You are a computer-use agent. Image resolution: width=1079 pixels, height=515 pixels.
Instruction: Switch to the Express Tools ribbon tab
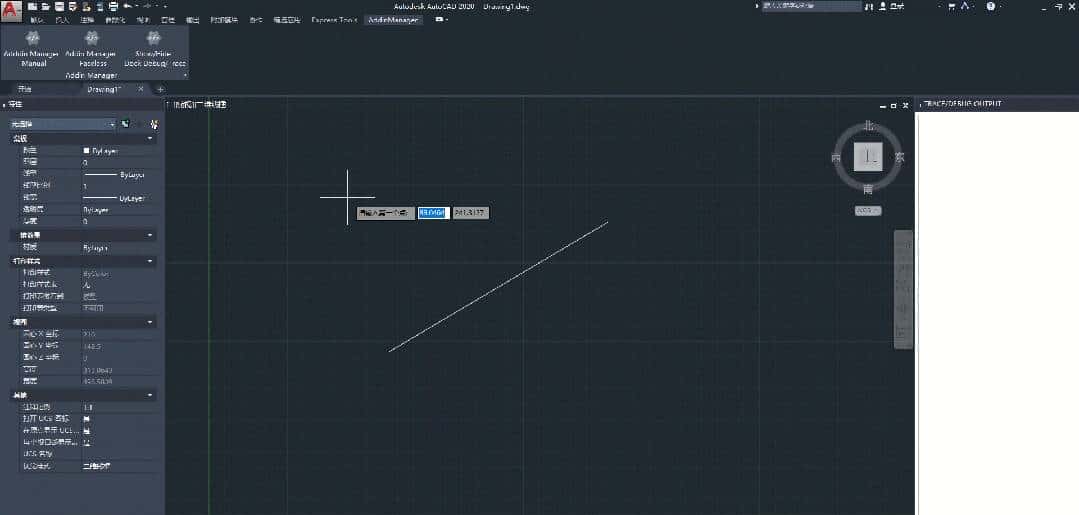click(334, 20)
